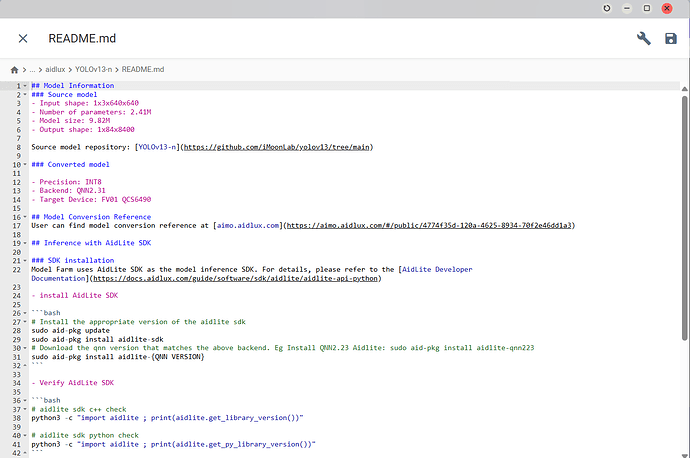The image size is (690, 458).
Task: Select README.md in the breadcrumb path
Action: click(143, 70)
